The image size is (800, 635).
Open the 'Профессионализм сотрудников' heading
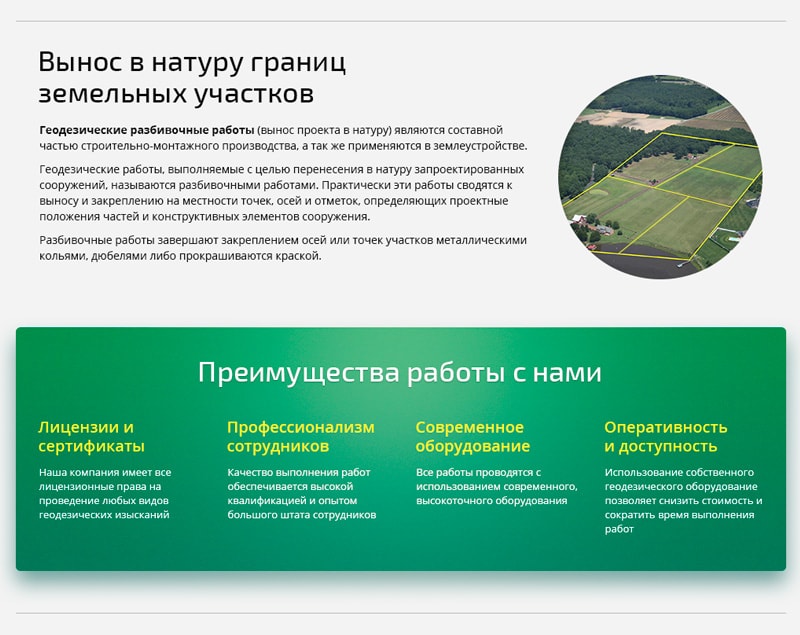point(300,437)
